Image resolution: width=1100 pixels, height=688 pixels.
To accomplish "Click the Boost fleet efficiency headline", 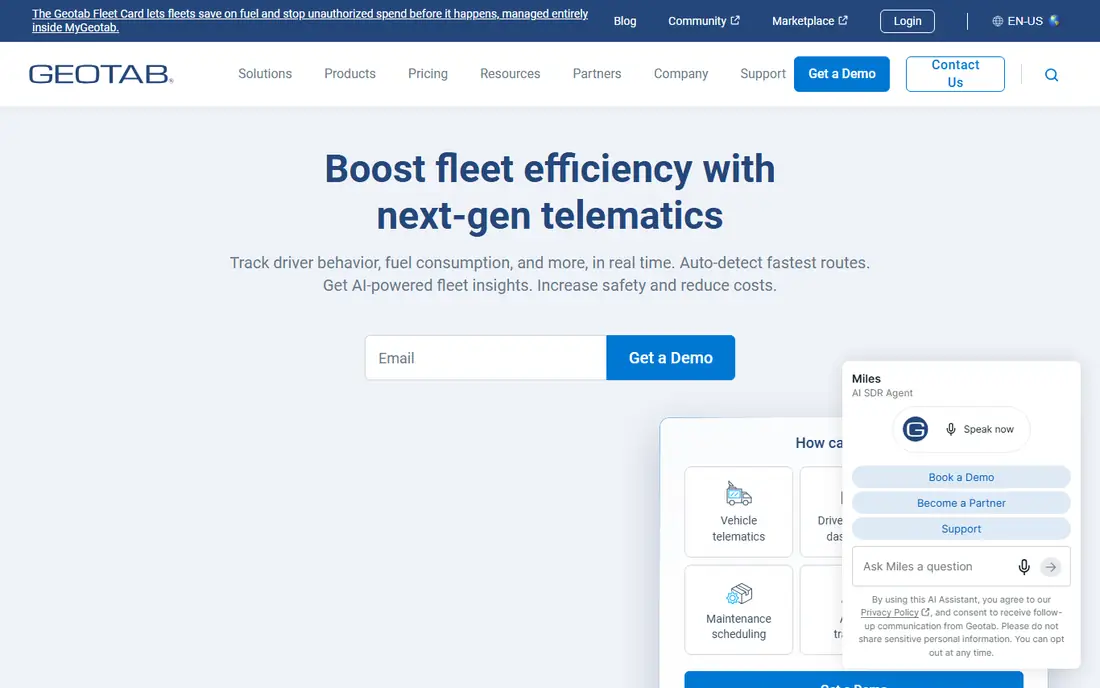I will 549,191.
